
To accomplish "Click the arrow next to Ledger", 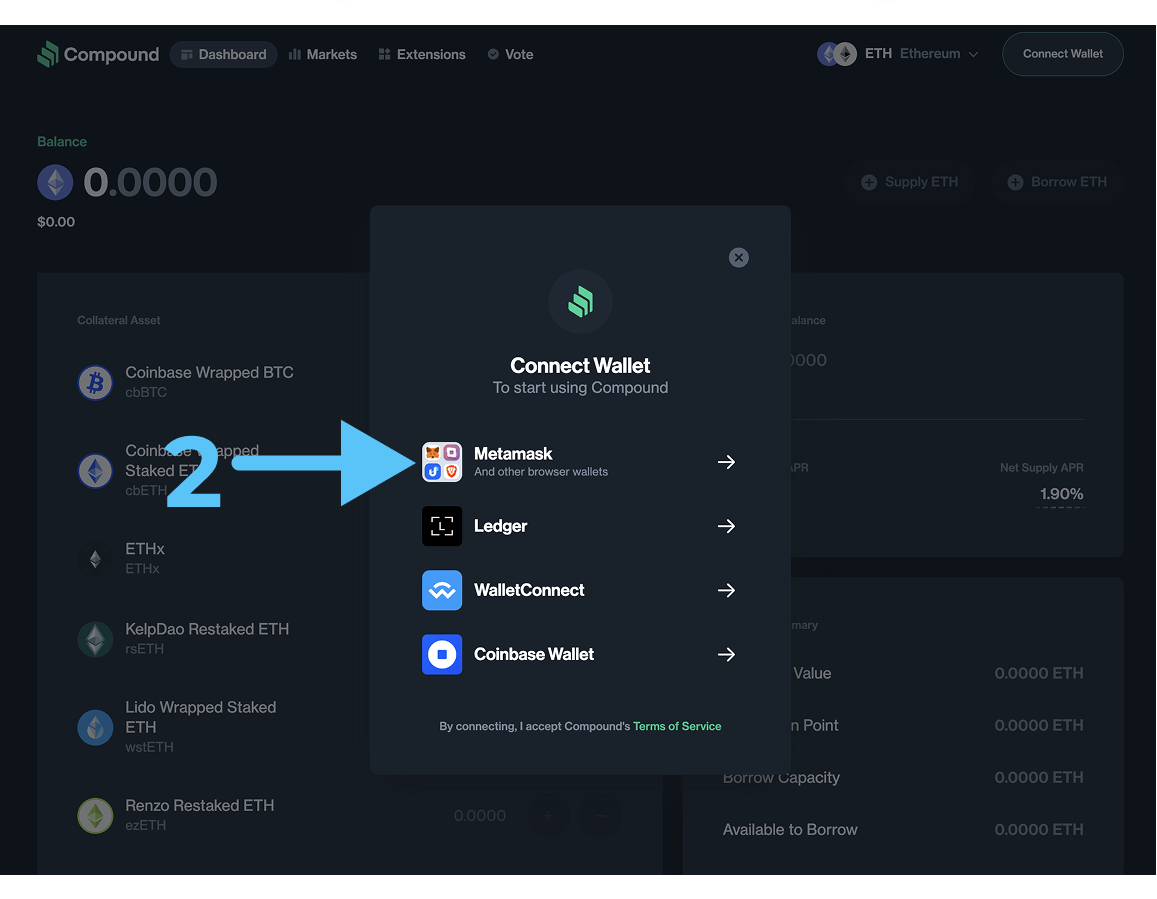I will pos(726,526).
